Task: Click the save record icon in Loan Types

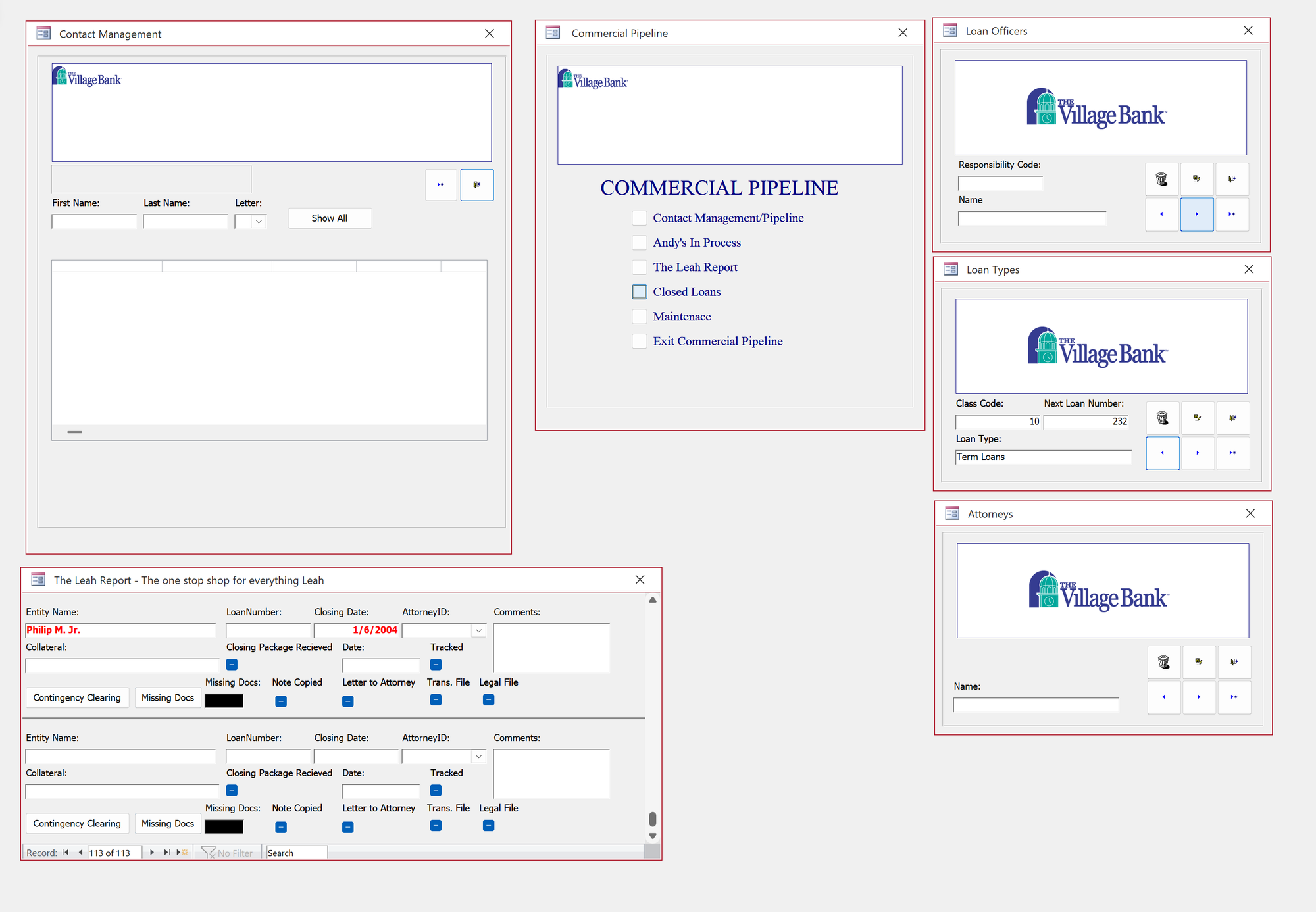Action: coord(1198,418)
